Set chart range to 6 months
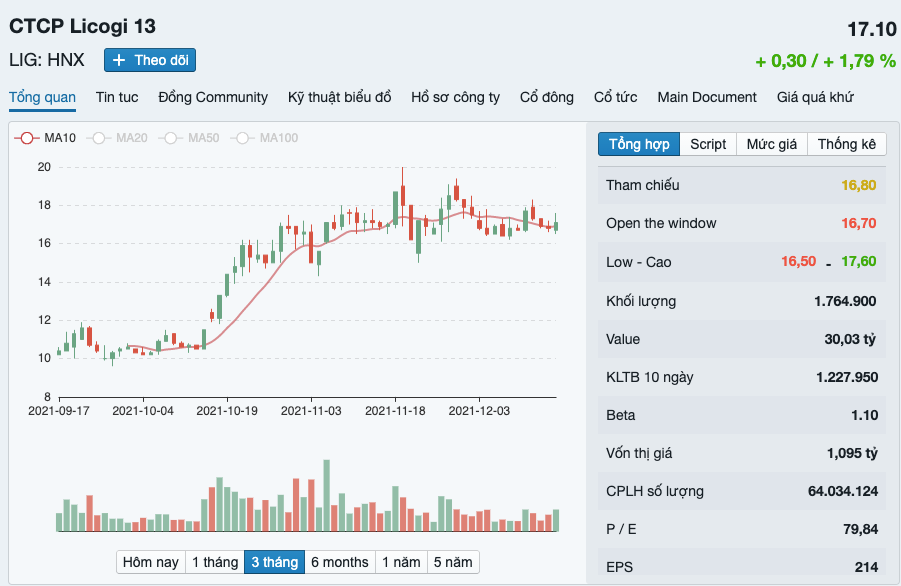Viewport: 901px width, 586px height. [x=339, y=562]
